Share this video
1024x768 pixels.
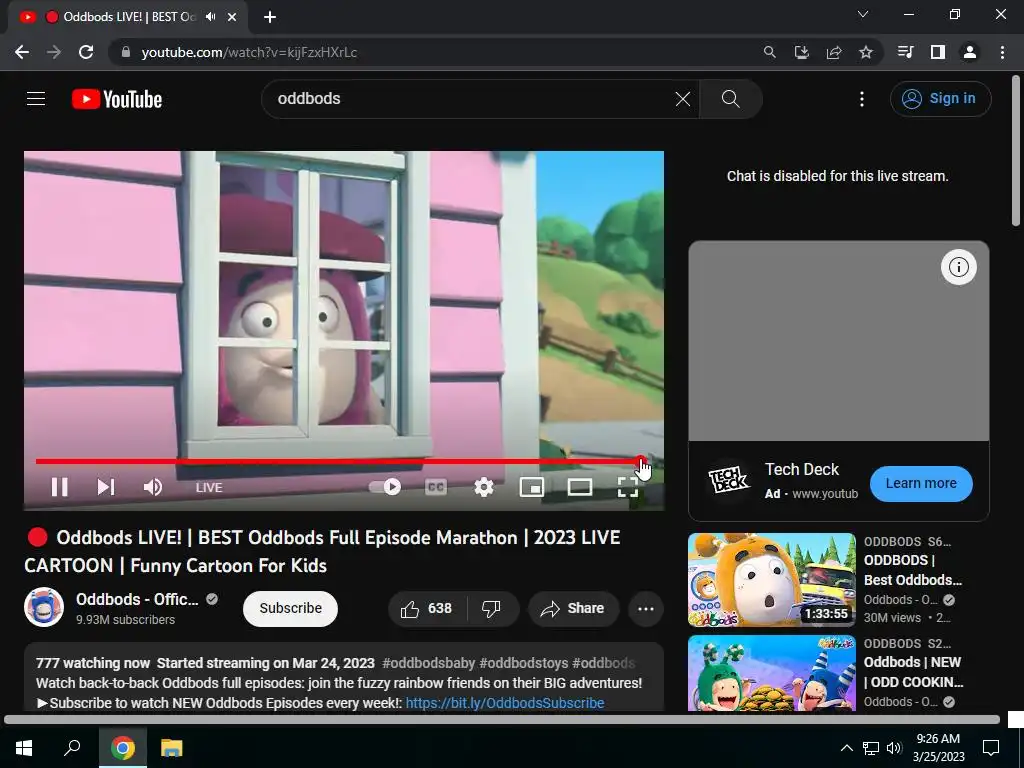click(x=573, y=609)
